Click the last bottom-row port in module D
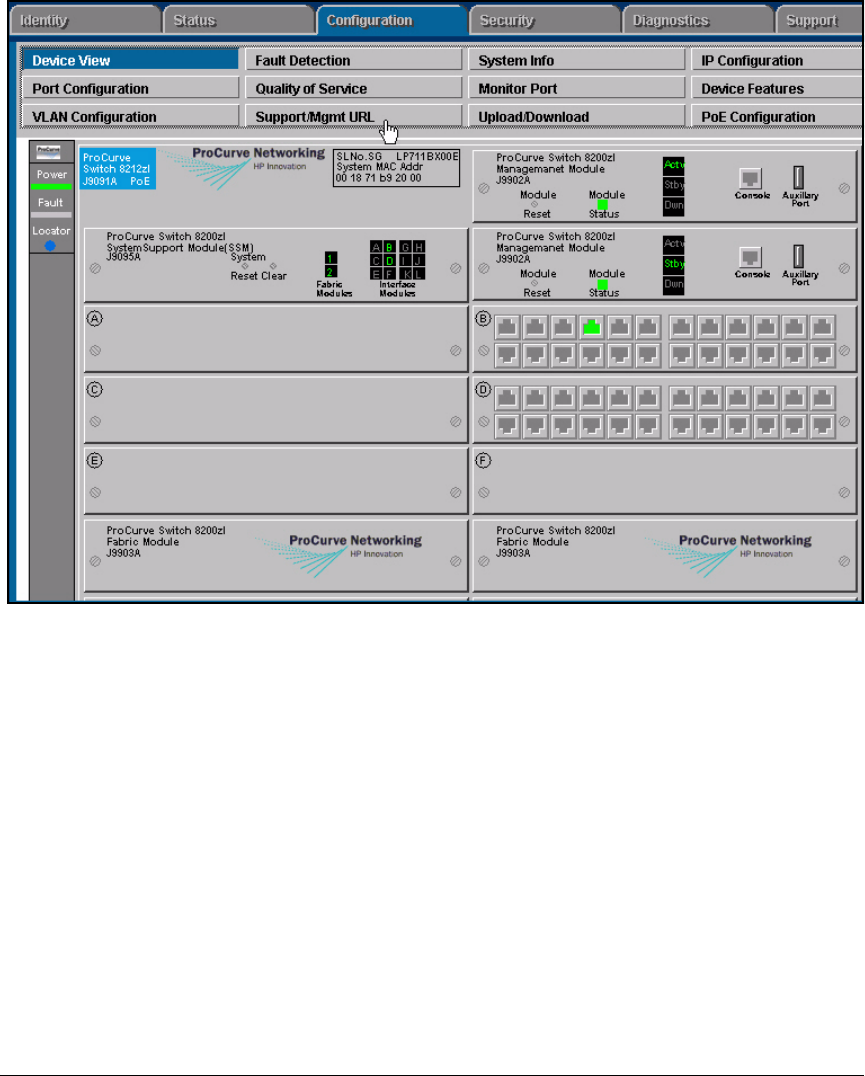Image resolution: width=865 pixels, height=1076 pixels. pyautogui.click(x=822, y=425)
